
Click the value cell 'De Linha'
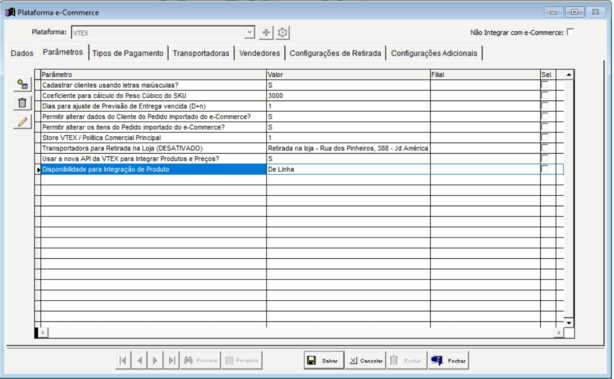click(x=349, y=169)
